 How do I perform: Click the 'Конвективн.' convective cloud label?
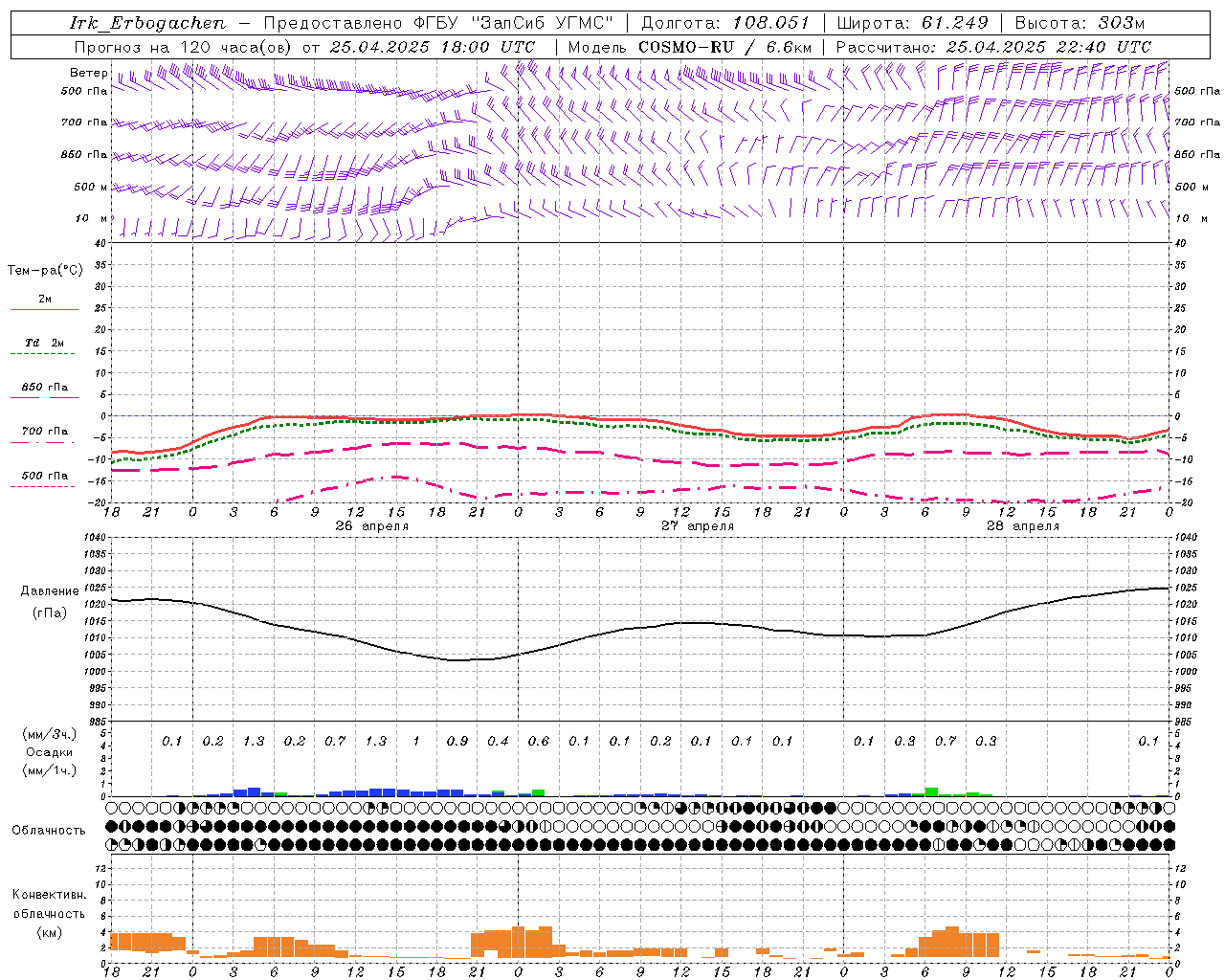[x=49, y=895]
